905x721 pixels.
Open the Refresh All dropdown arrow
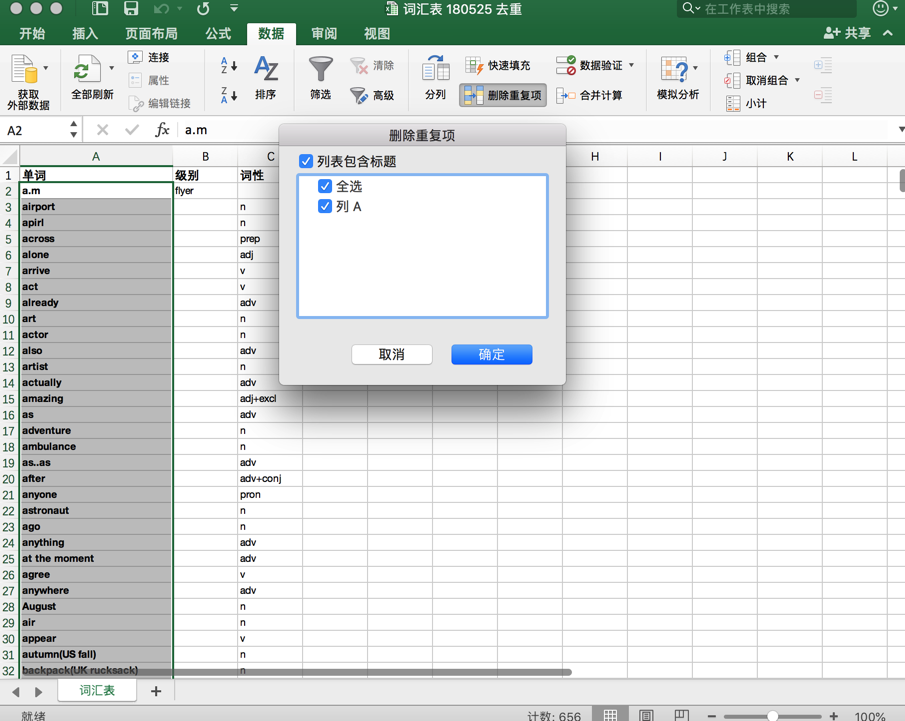point(111,68)
